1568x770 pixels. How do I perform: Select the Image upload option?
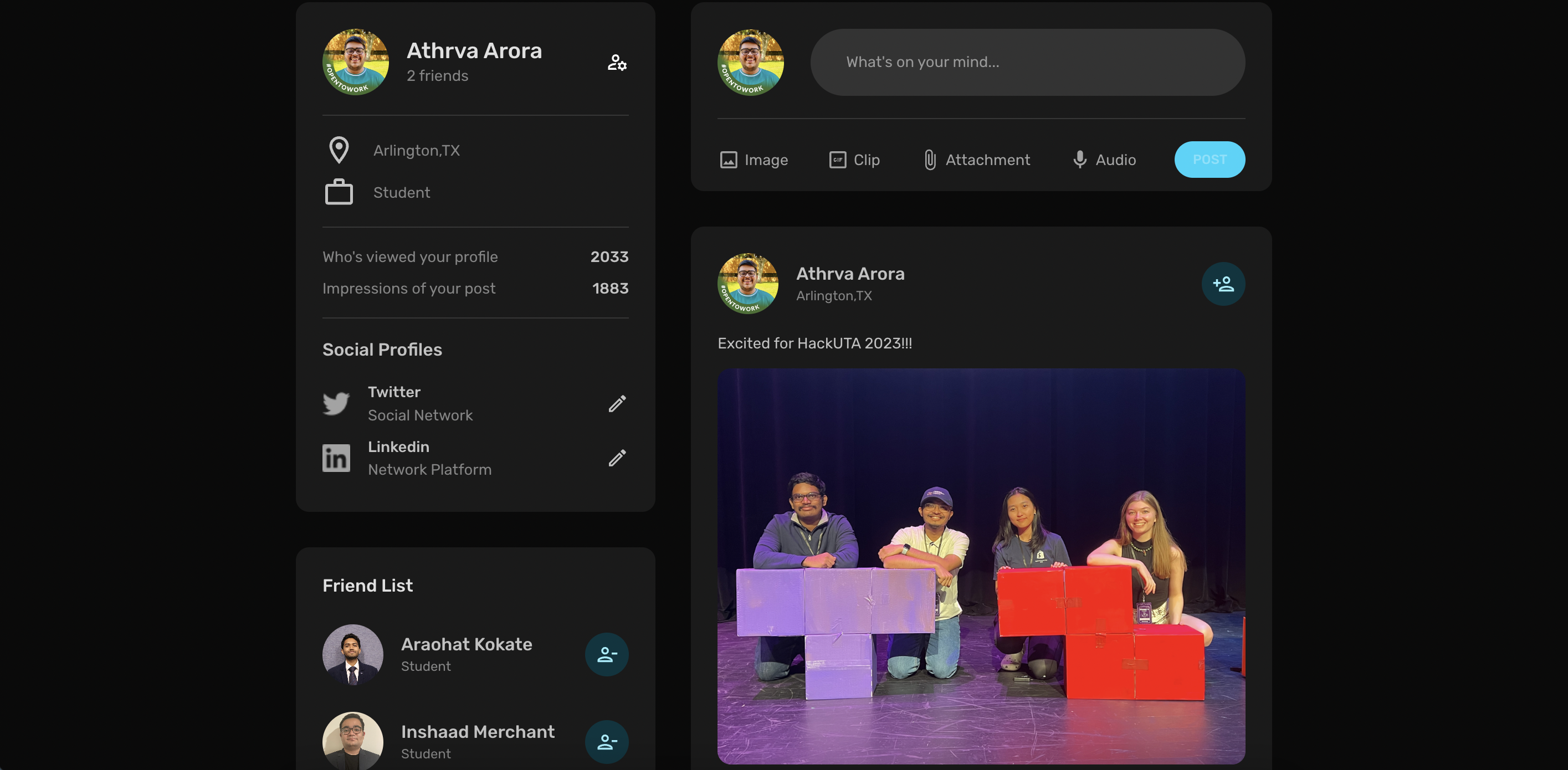click(x=754, y=160)
